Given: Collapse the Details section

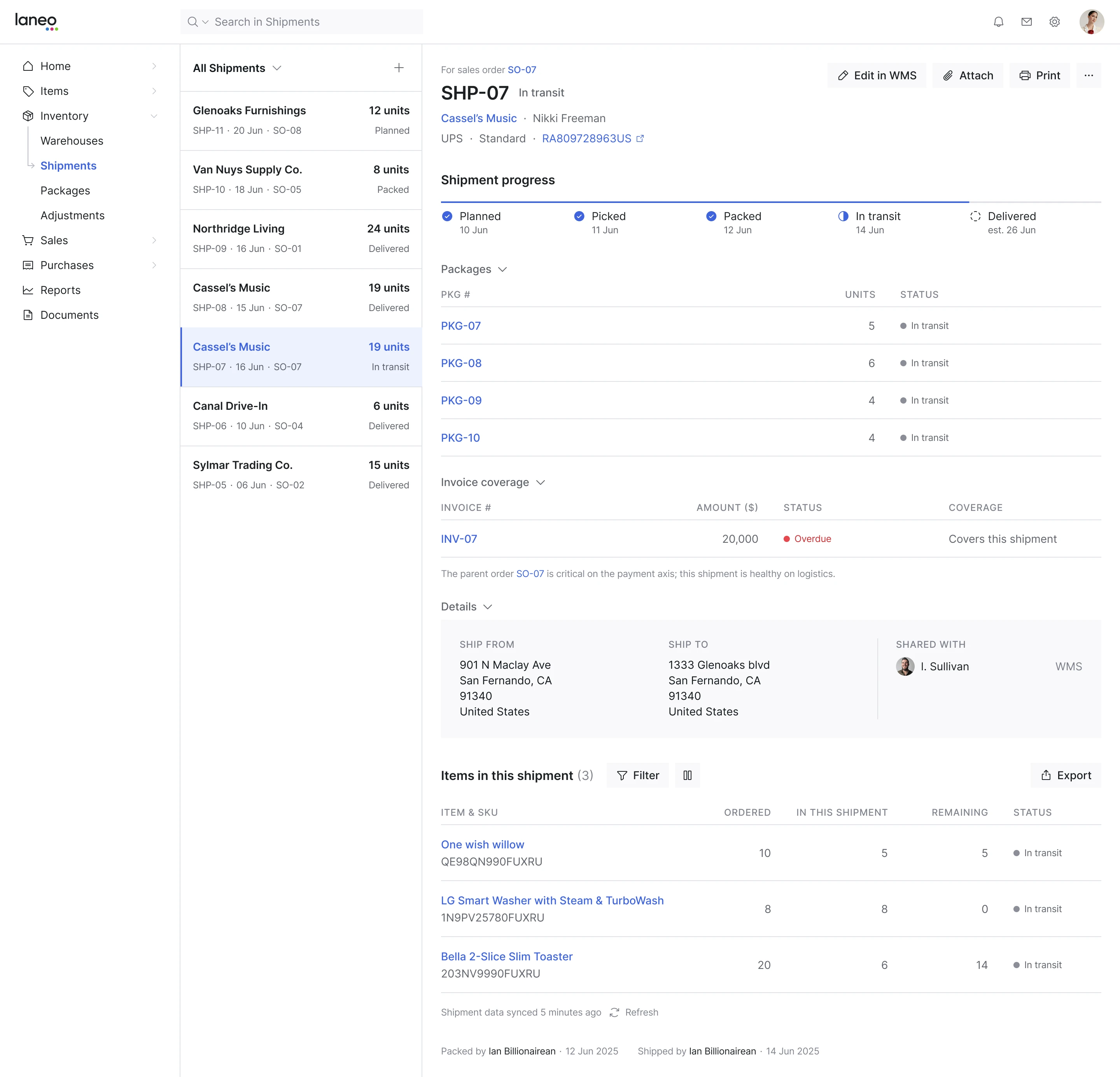Looking at the screenshot, I should pos(466,607).
